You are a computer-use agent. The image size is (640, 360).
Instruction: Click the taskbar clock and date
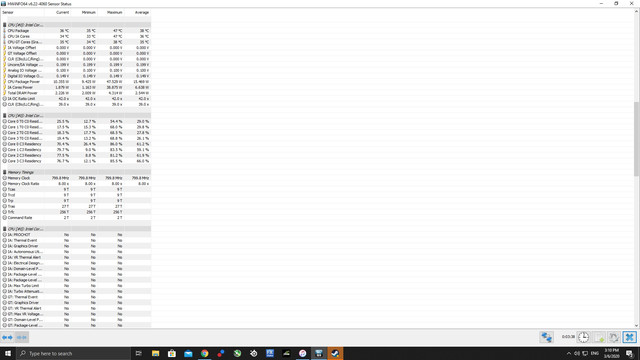611,353
